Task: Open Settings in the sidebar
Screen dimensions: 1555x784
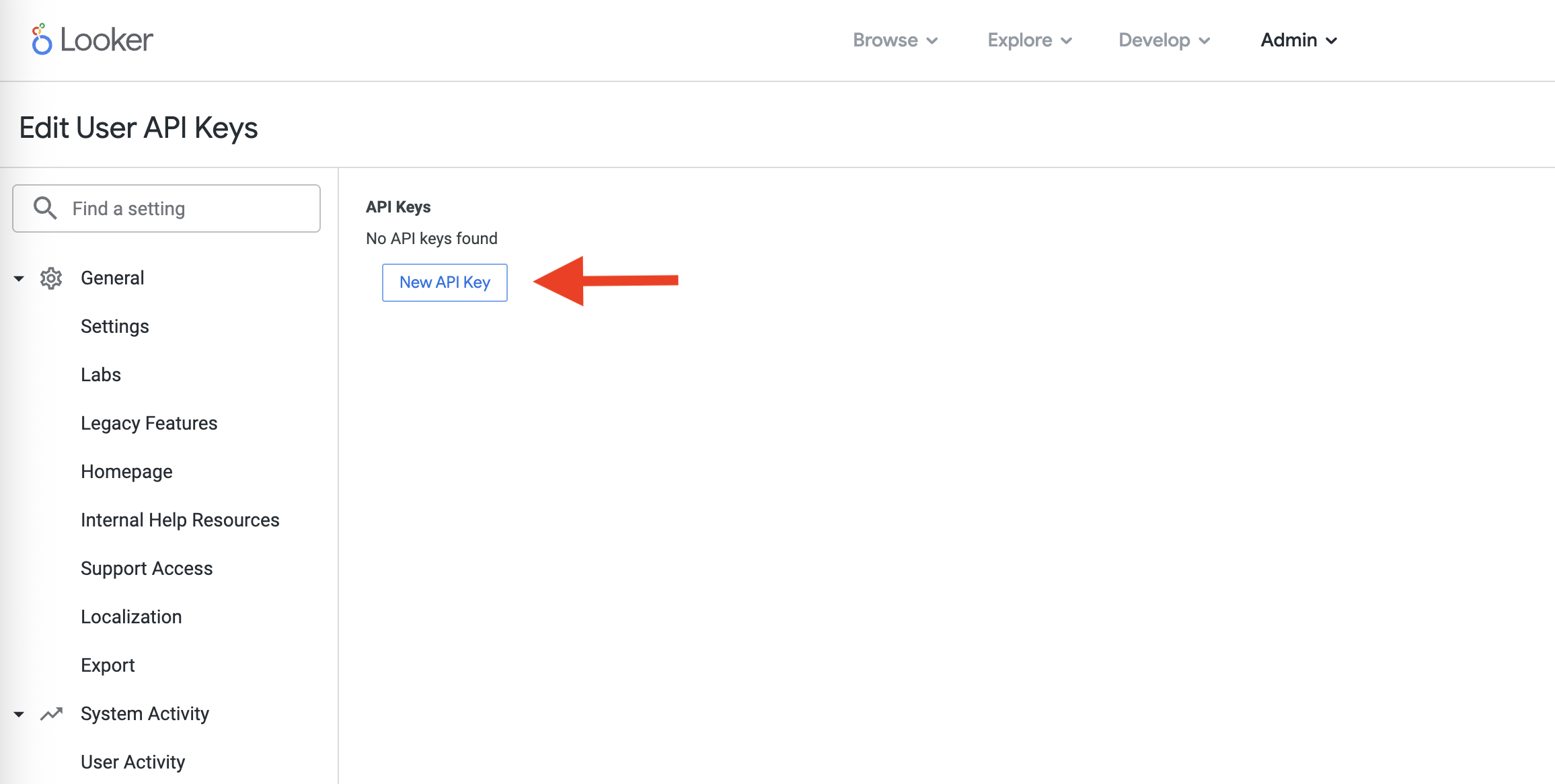Action: (x=115, y=327)
